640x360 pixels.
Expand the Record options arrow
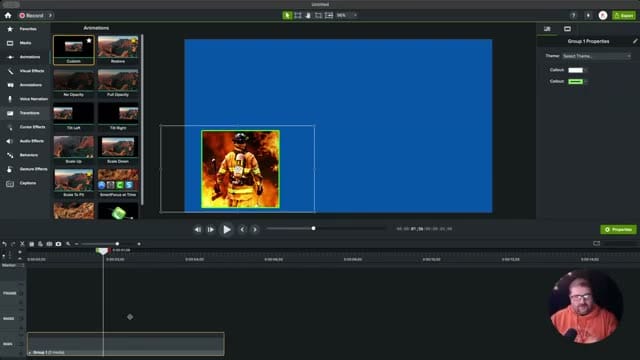(x=50, y=16)
